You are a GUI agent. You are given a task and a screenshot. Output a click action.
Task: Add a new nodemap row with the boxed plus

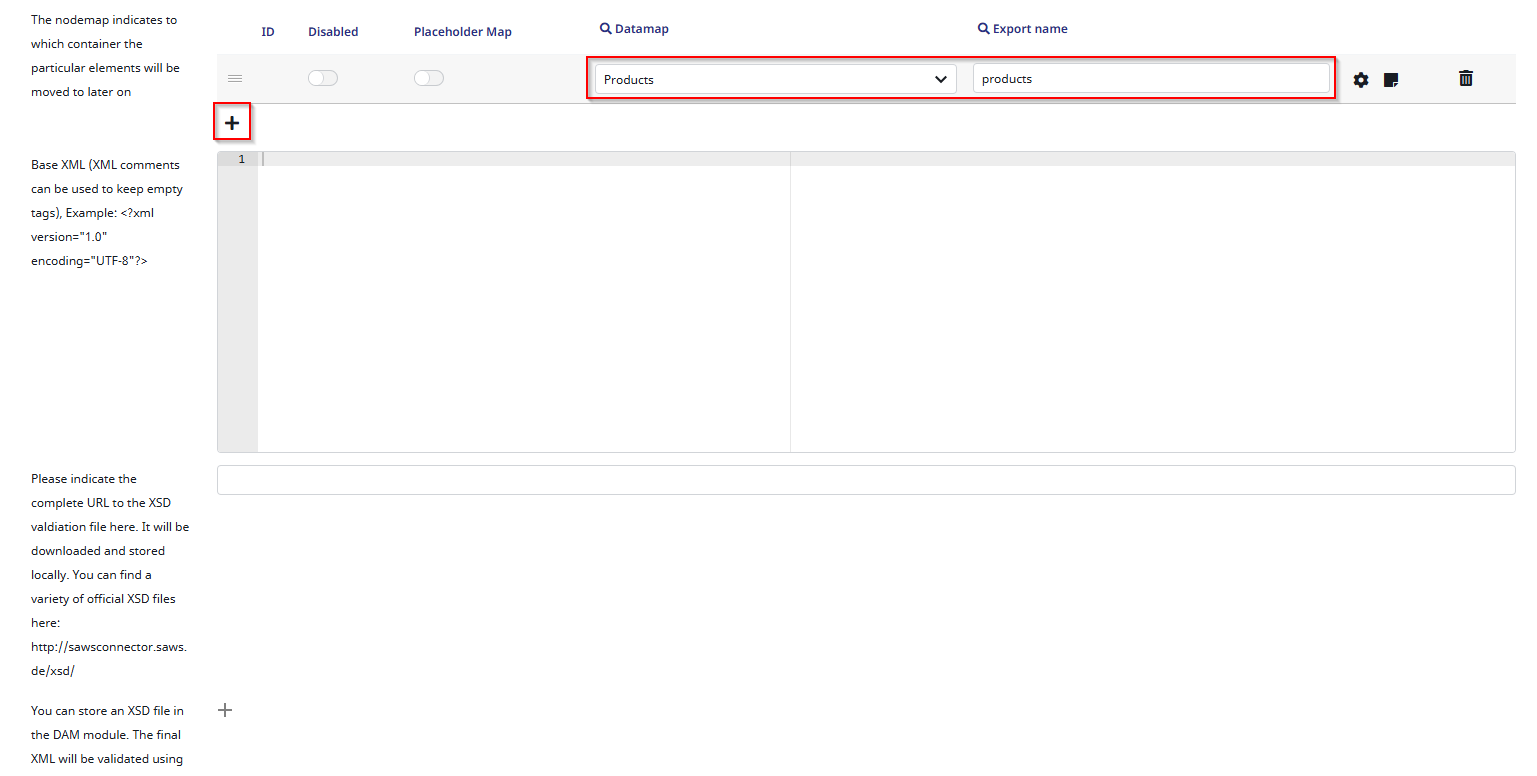[x=232, y=123]
